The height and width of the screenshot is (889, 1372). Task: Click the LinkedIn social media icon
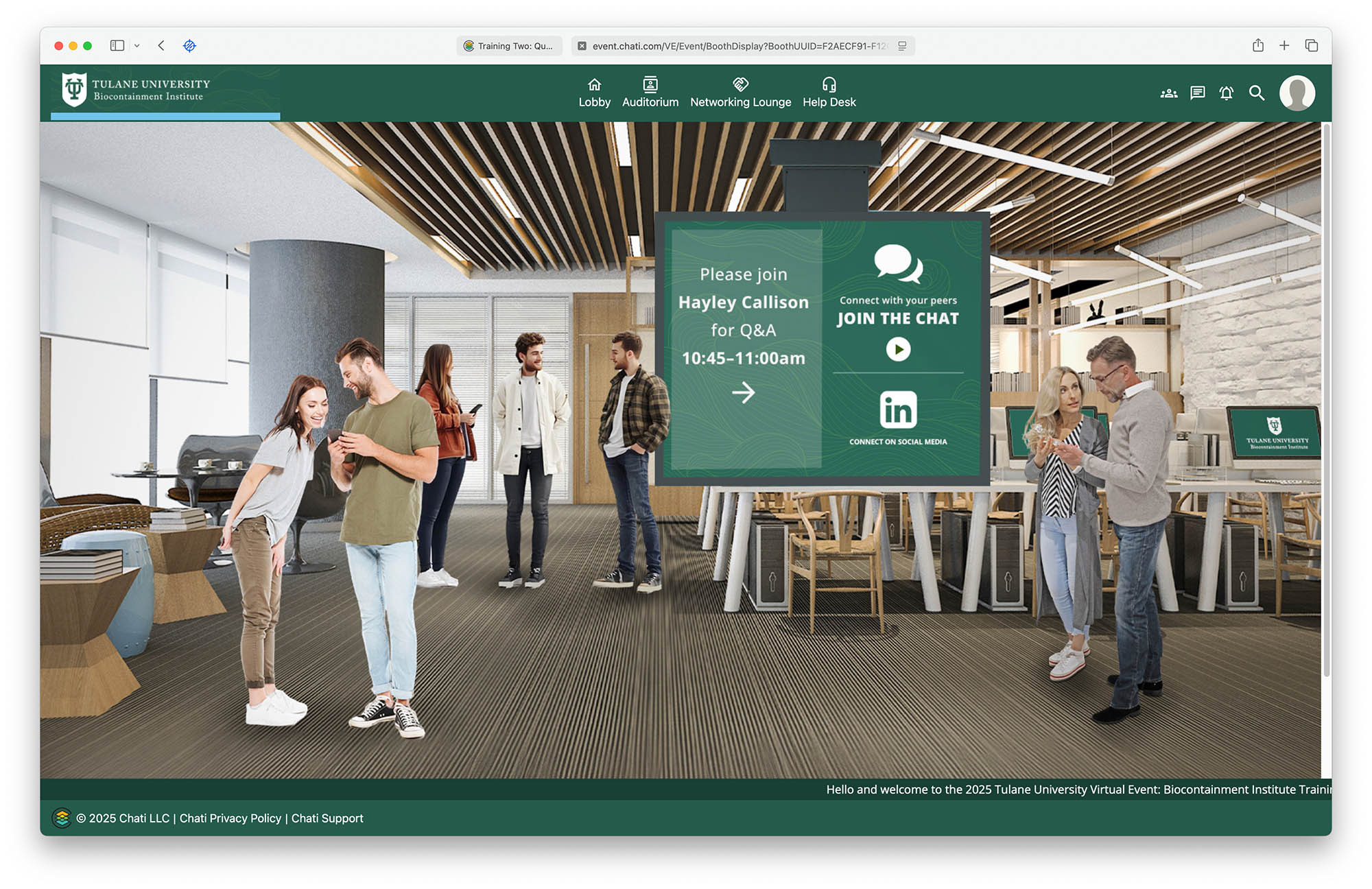click(897, 410)
